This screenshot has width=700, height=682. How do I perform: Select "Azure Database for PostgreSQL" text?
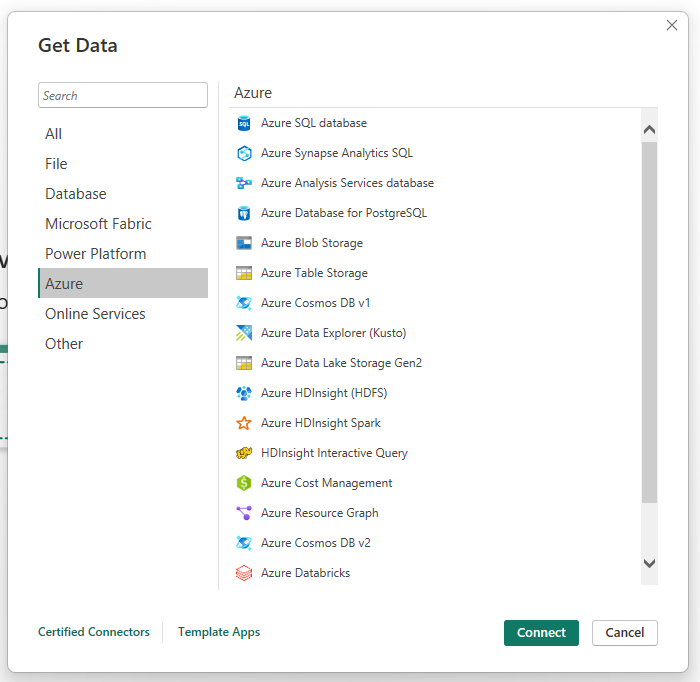point(344,213)
